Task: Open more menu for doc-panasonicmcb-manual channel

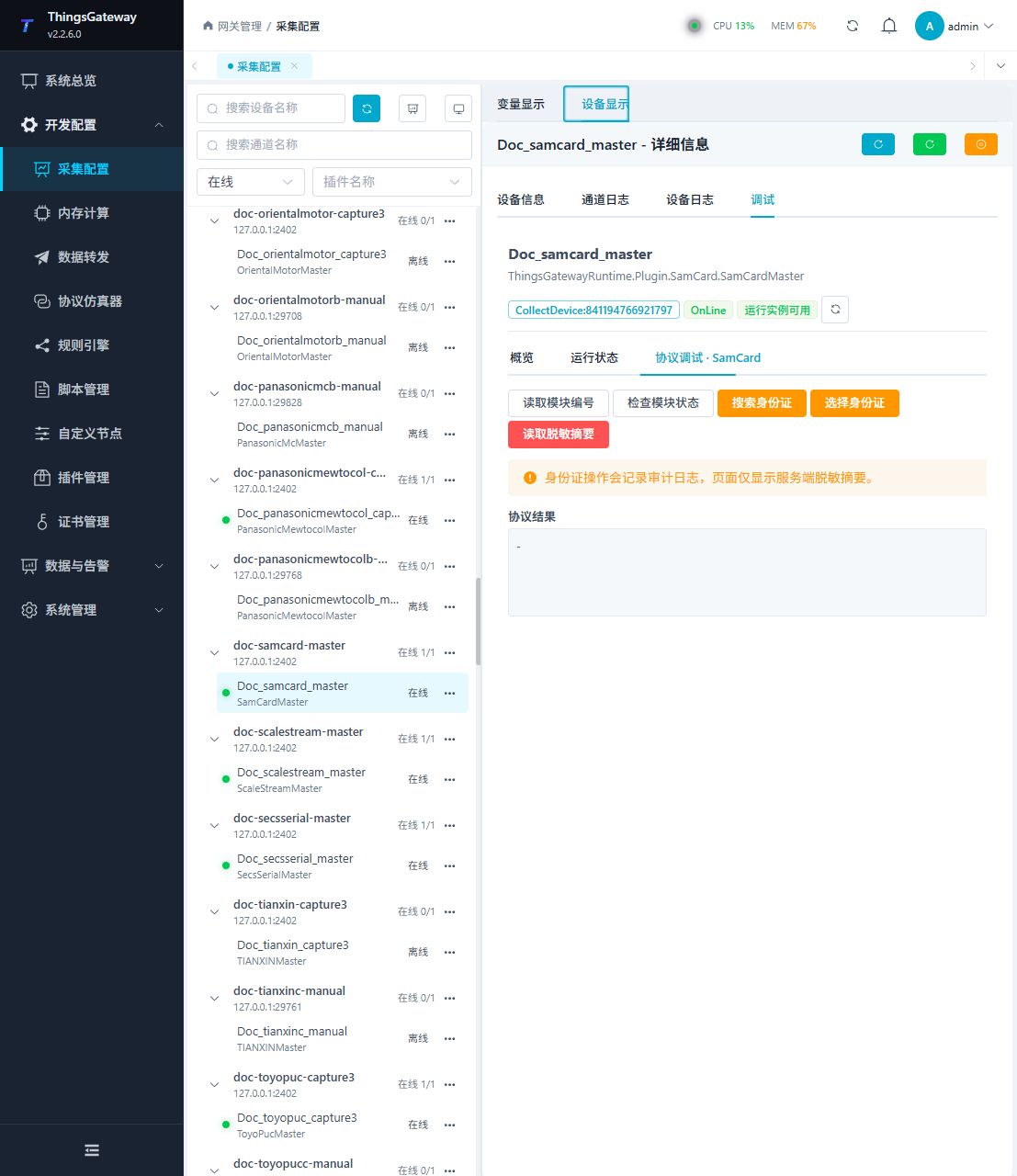Action: click(x=449, y=394)
